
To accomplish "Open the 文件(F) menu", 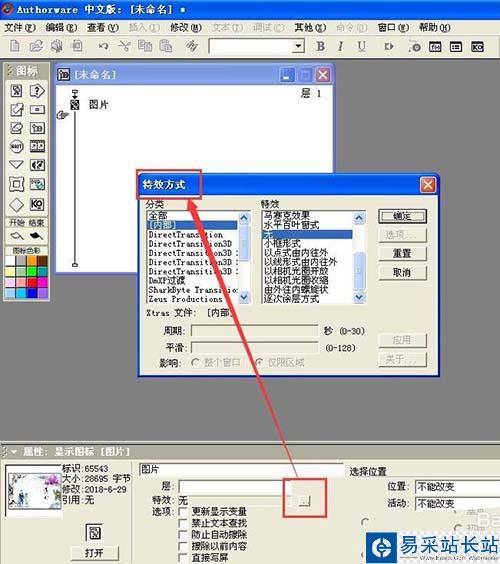I will pos(20,27).
